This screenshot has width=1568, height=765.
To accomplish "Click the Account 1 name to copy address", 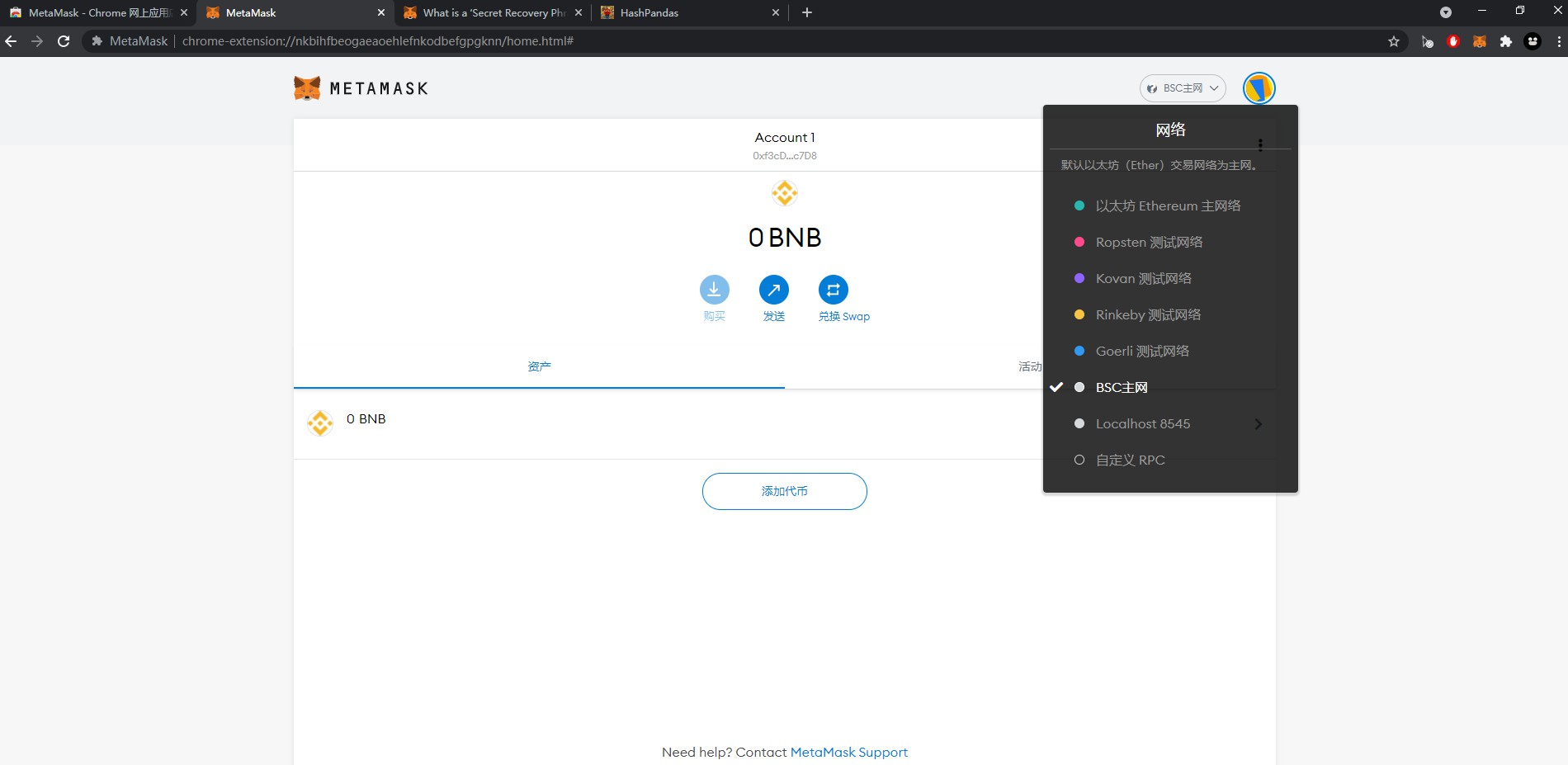I will pyautogui.click(x=785, y=138).
